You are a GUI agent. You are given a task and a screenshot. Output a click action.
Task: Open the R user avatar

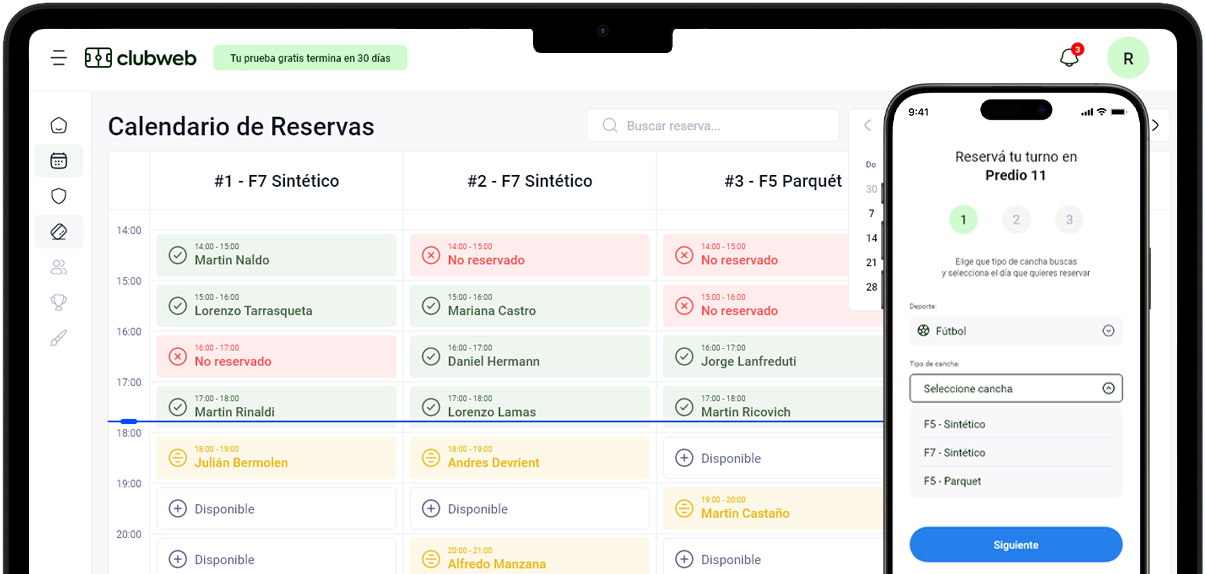[1128, 58]
